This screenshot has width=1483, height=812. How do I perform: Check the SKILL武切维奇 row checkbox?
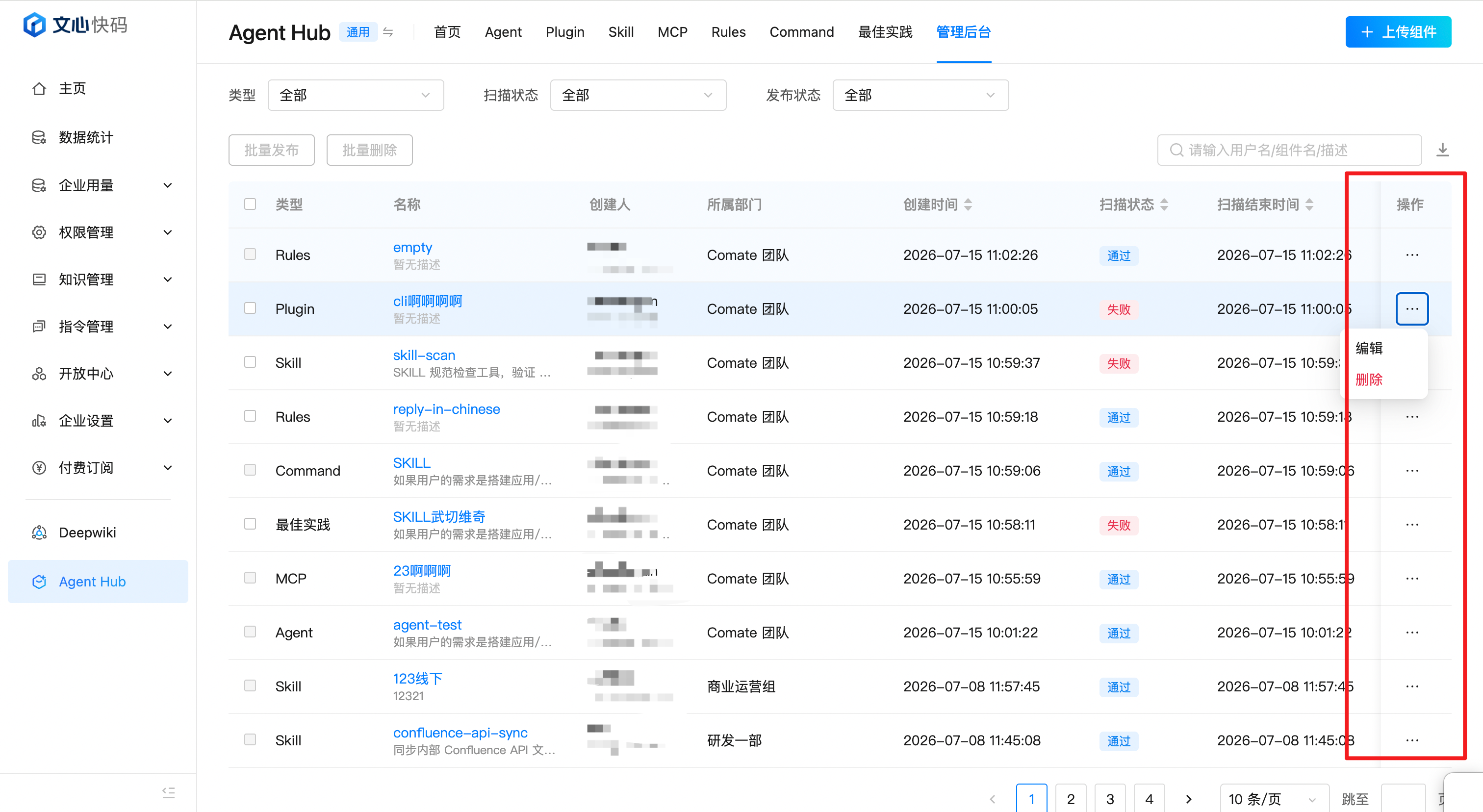tap(250, 524)
